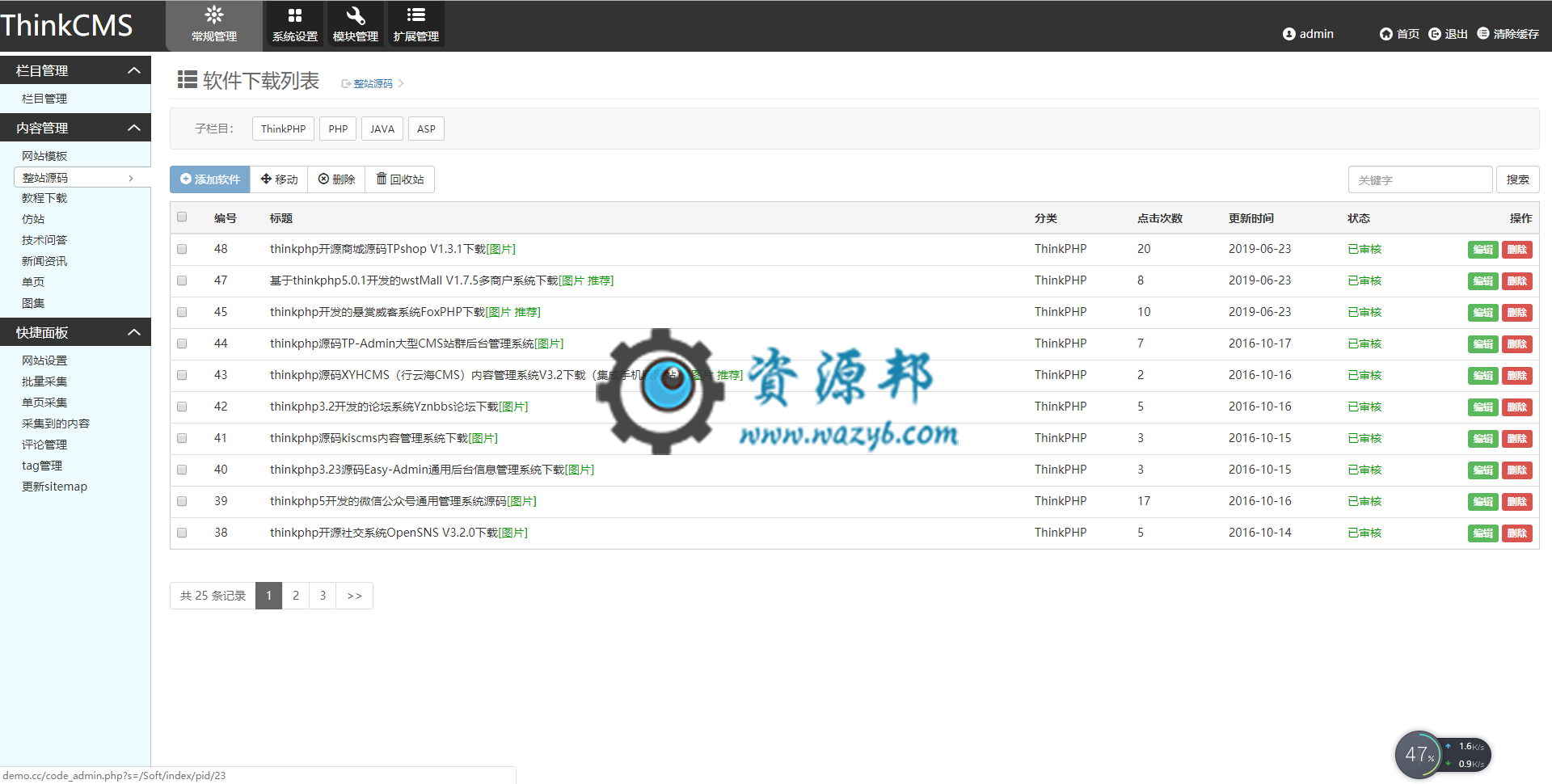Click the 关键字 search input field
1552x784 pixels.
coord(1419,179)
